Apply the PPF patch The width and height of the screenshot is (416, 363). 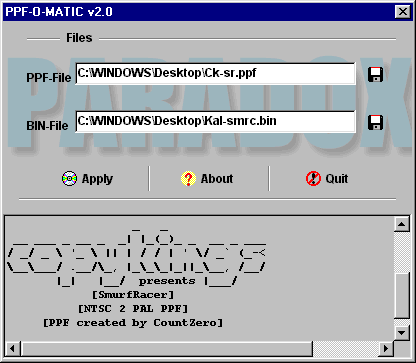point(87,179)
